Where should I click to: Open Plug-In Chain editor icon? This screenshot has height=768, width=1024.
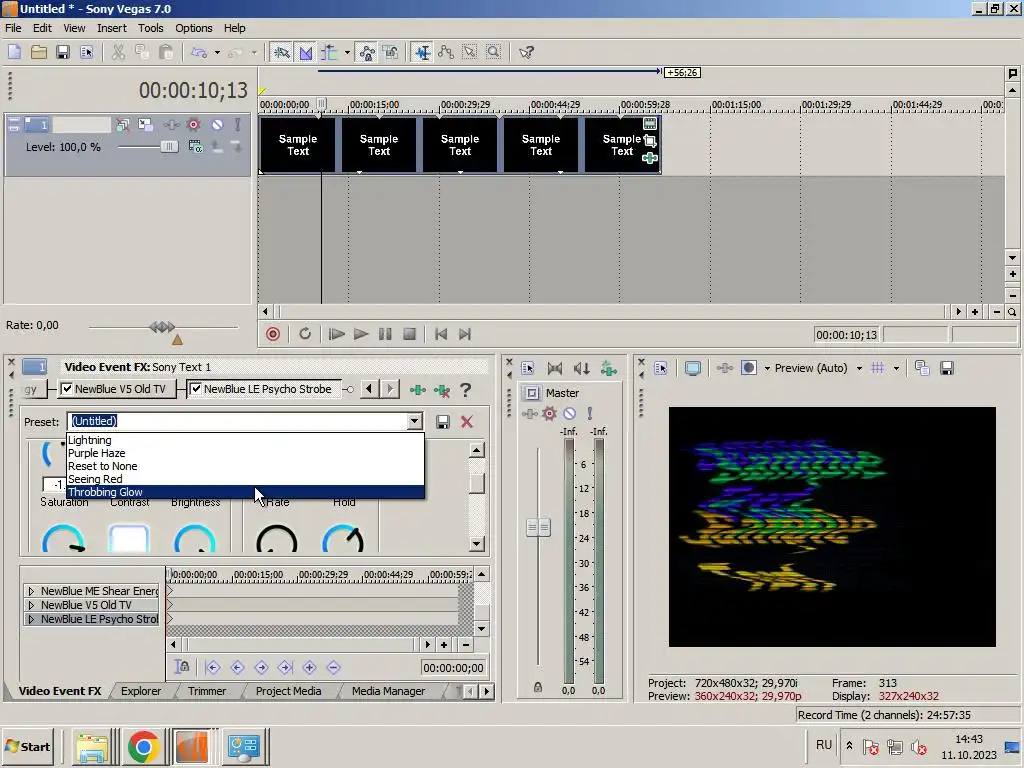[418, 390]
